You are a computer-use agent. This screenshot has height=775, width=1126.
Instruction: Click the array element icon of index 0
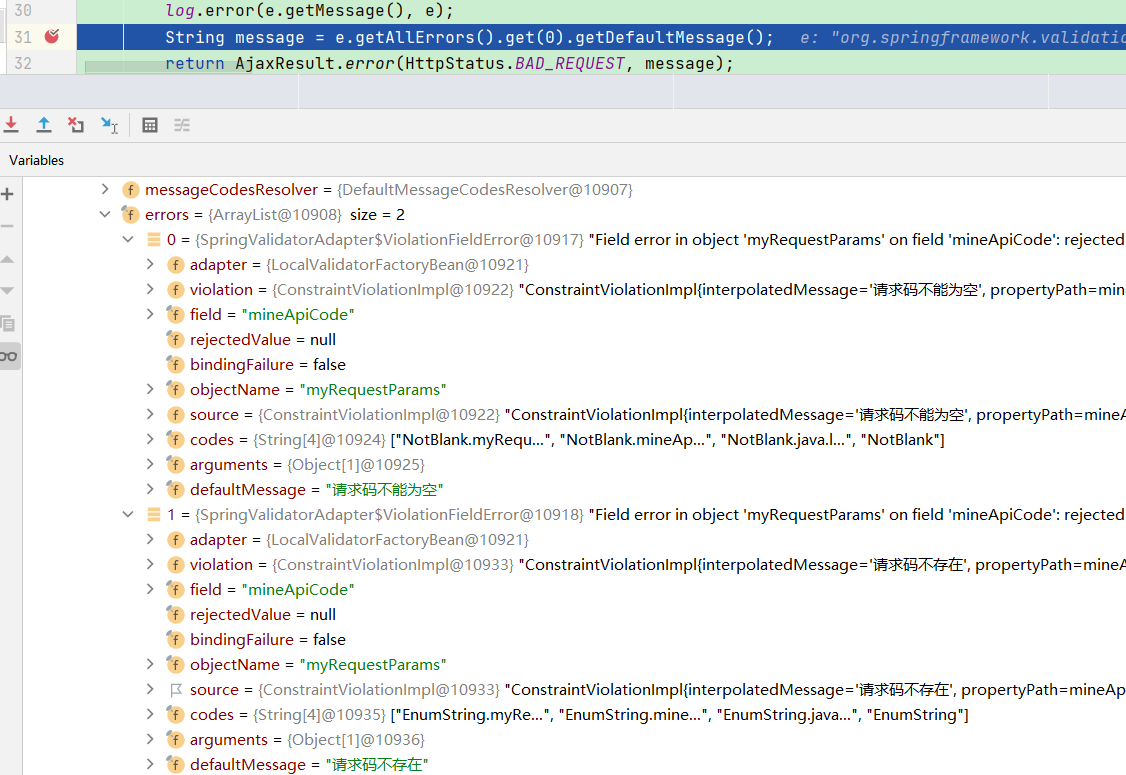pos(154,239)
